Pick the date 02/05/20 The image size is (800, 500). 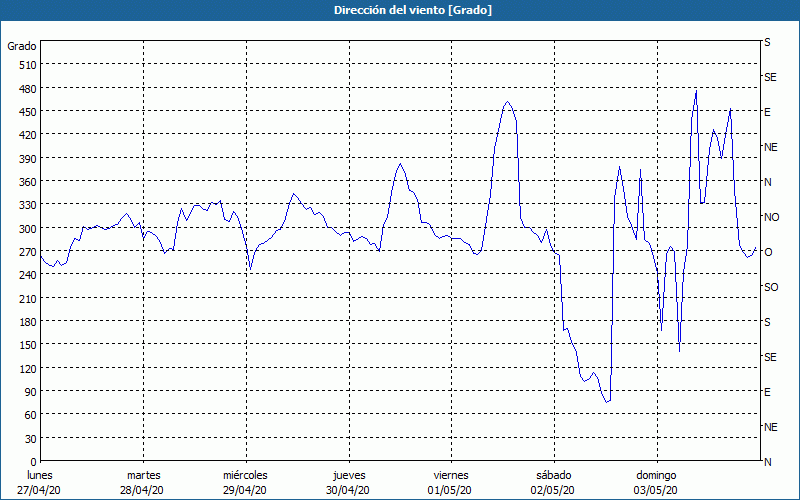pyautogui.click(x=553, y=490)
